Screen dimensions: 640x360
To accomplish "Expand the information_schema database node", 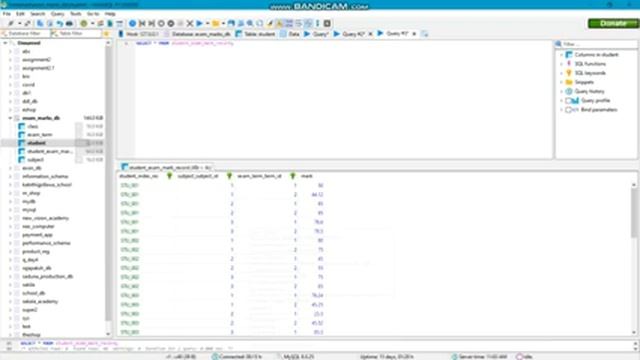I will point(10,176).
